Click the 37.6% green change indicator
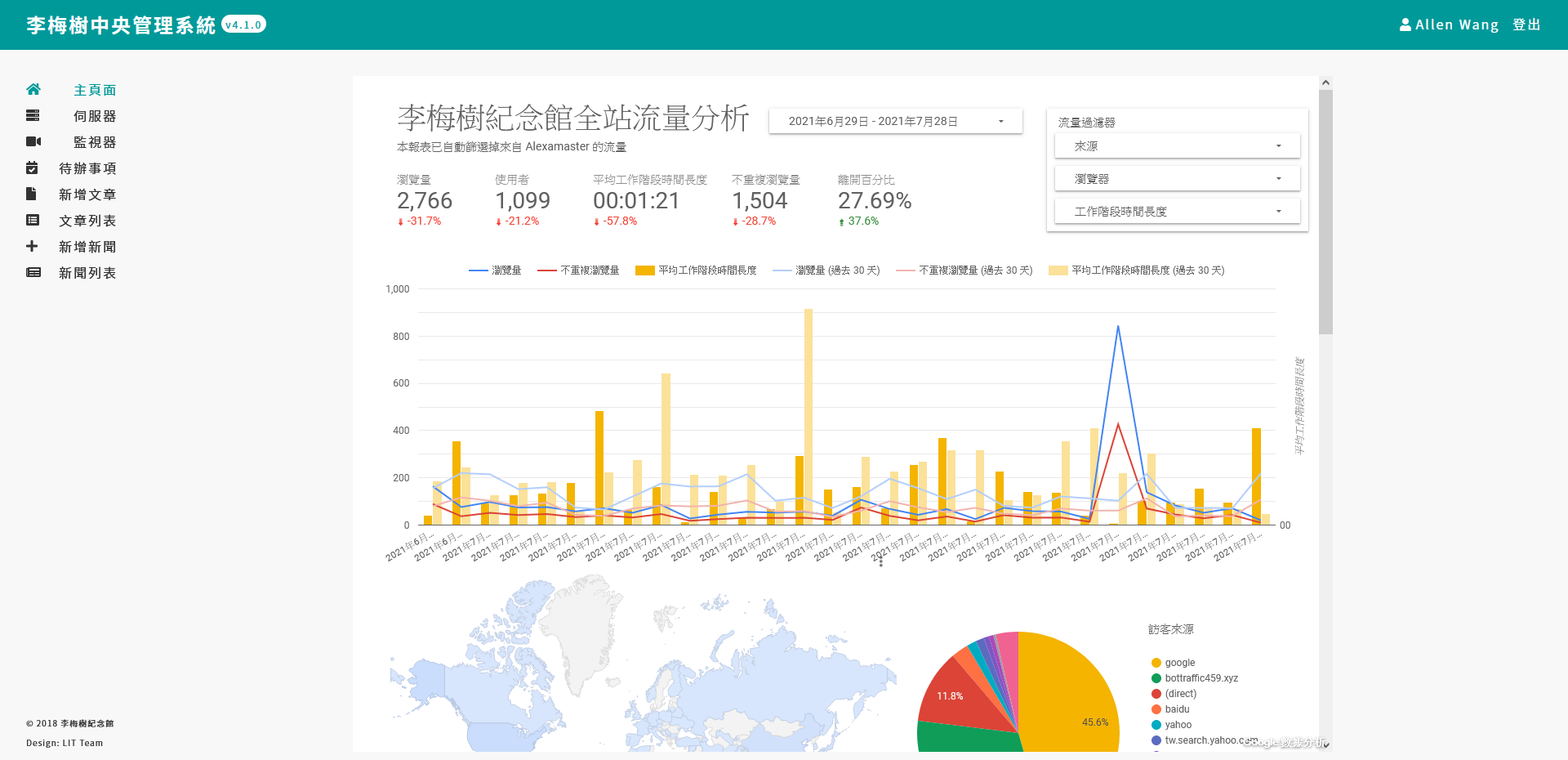This screenshot has height=760, width=1568. 858,221
